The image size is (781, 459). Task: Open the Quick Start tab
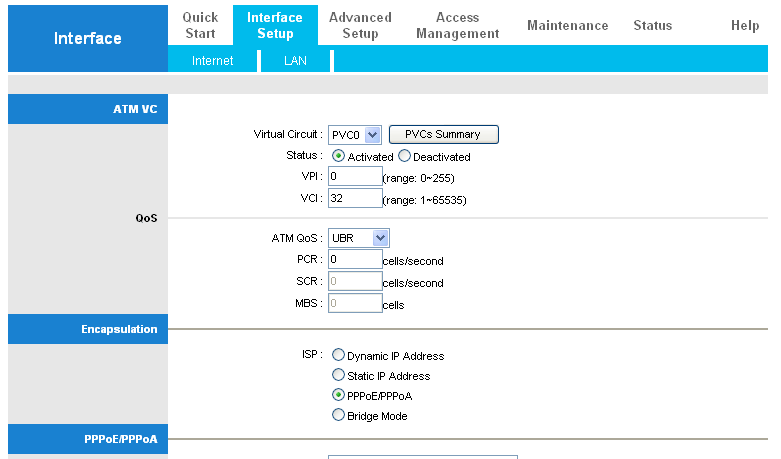point(200,25)
